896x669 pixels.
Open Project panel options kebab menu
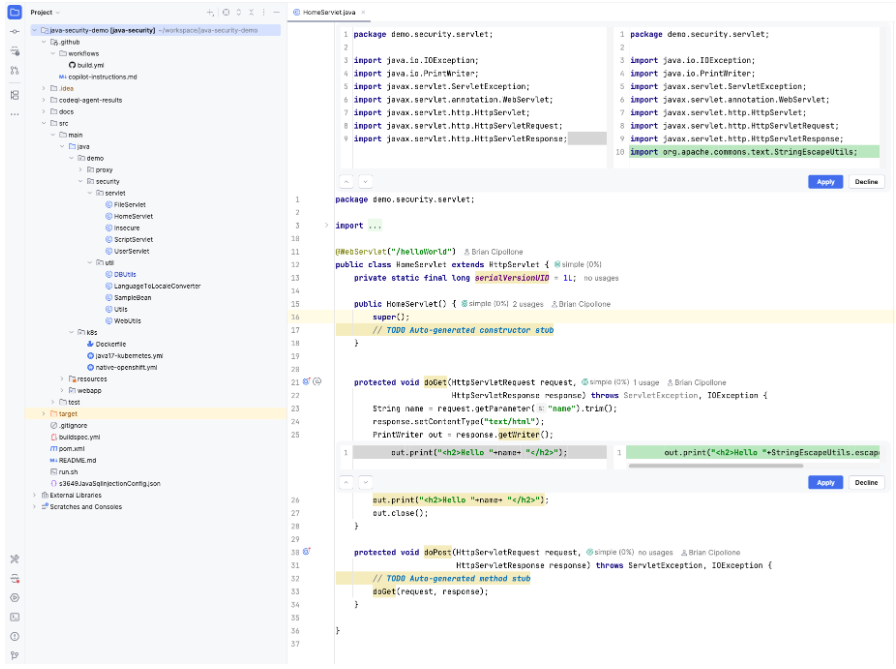tap(263, 12)
